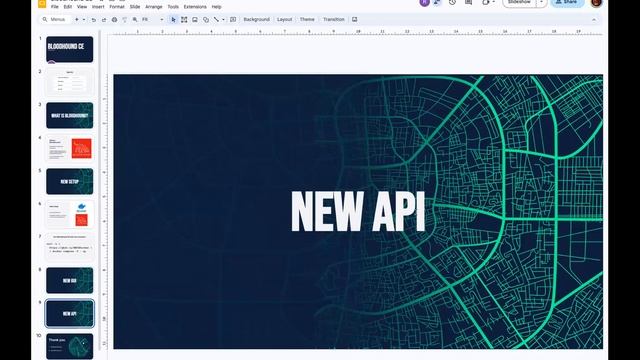The height and width of the screenshot is (360, 640).
Task: Select slide 2 thumbnail
Action: pos(69,82)
